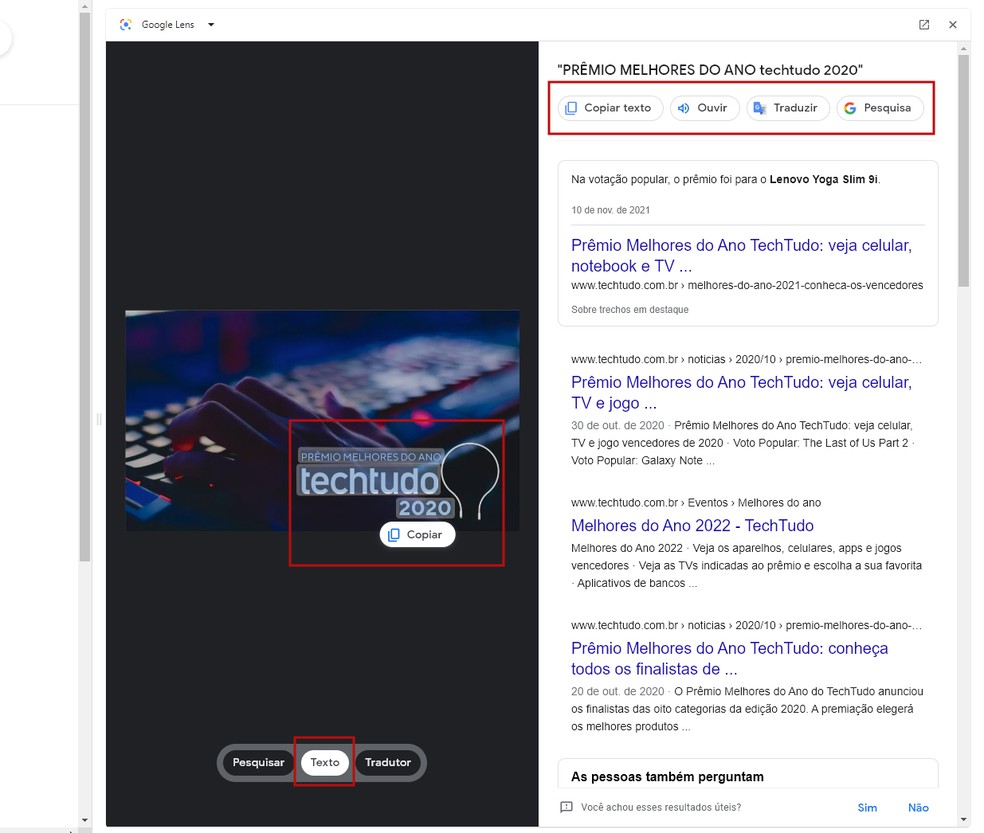Open featured snippet link about celular, notebook e TV

coord(741,255)
